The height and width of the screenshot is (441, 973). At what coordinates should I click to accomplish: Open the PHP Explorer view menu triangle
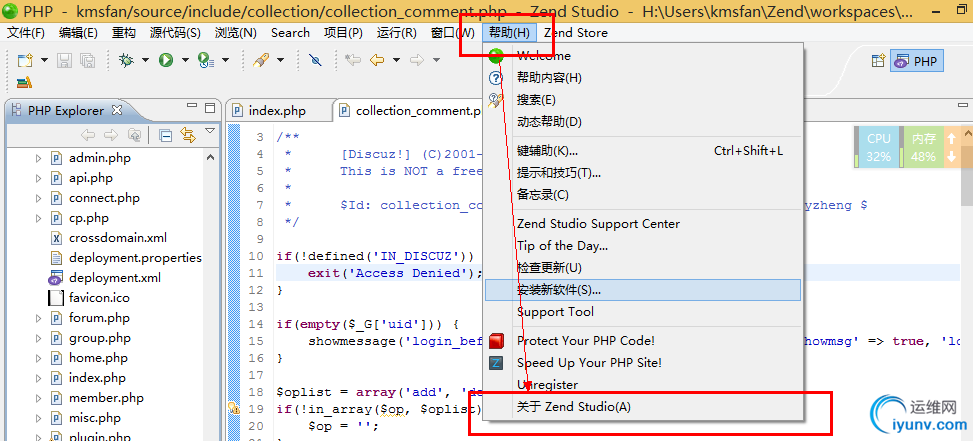(x=210, y=131)
